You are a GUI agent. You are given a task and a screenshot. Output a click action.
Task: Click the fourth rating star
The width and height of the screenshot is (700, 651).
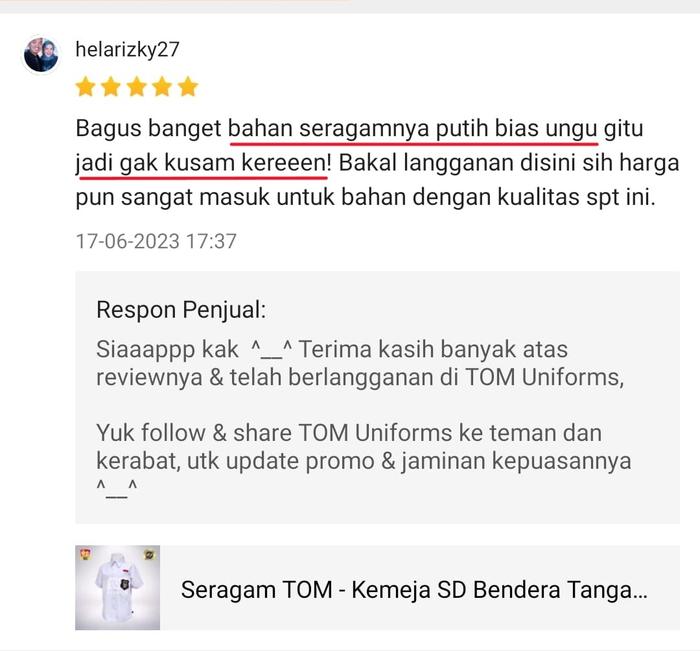162,87
